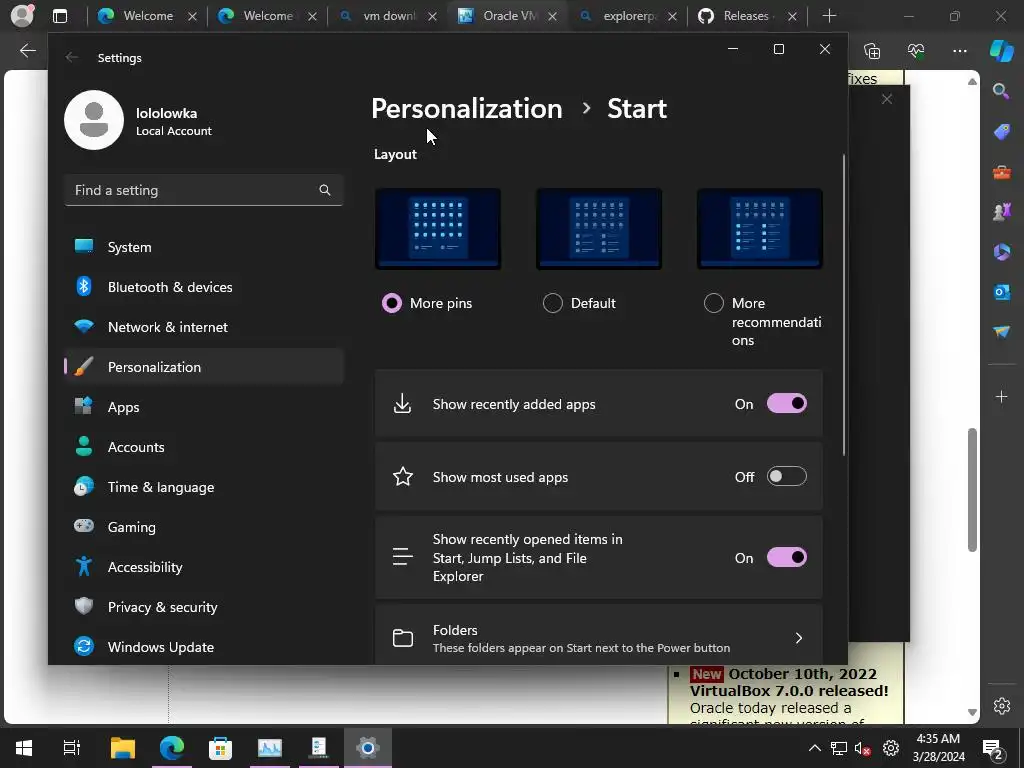Open Edge Settings and more ellipsis menu

coord(959,50)
